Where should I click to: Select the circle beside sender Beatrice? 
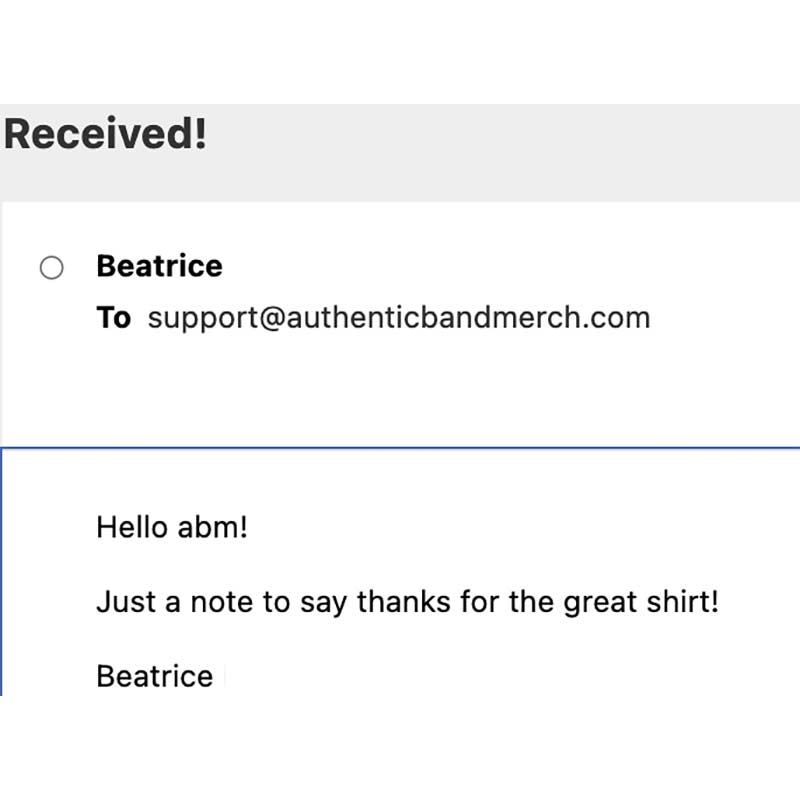point(51,268)
